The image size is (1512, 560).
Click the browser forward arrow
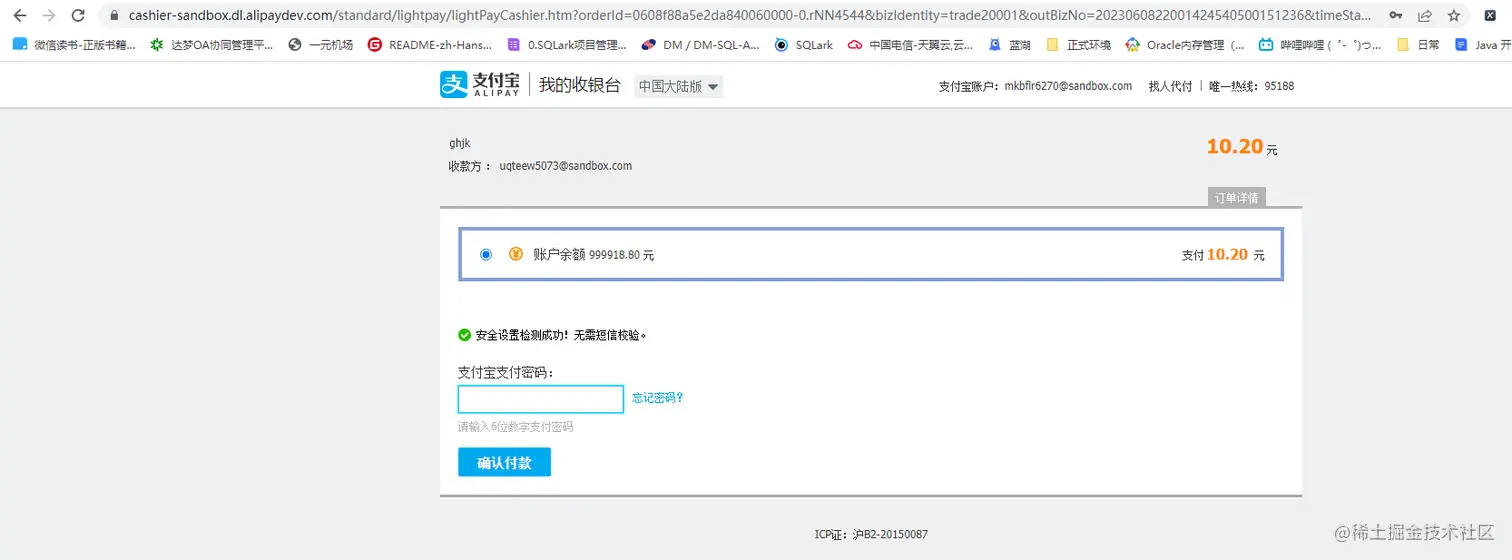48,15
